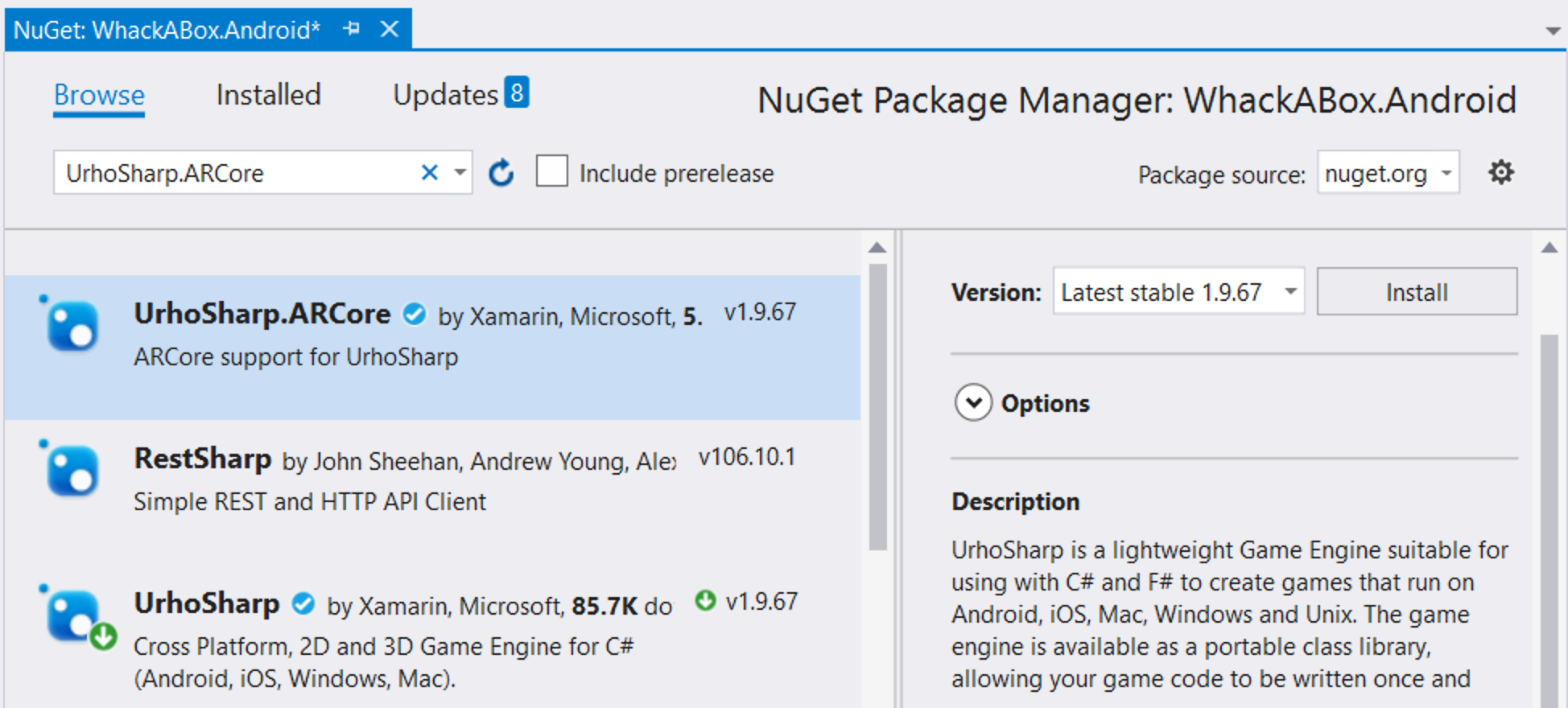Open the Latest stable 1.9.67 version dropdown

[x=1178, y=292]
